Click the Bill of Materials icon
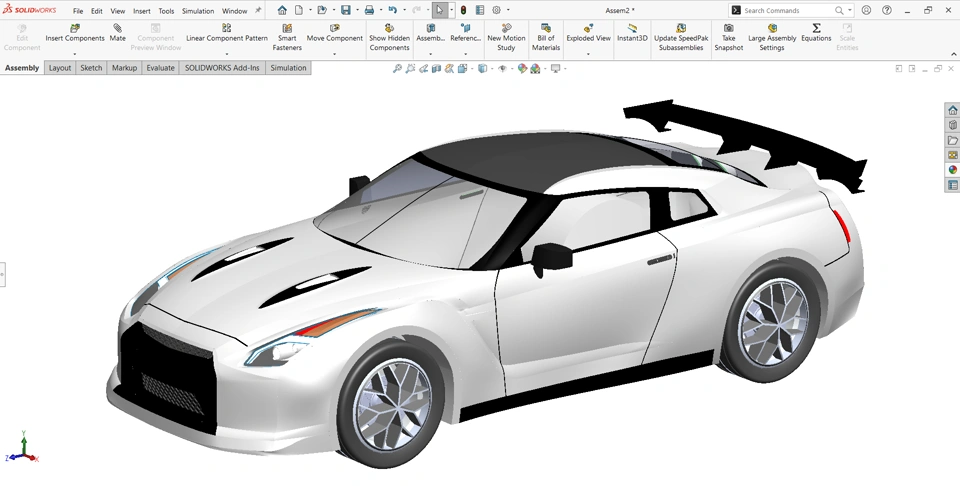The height and width of the screenshot is (486, 960). coord(546,28)
